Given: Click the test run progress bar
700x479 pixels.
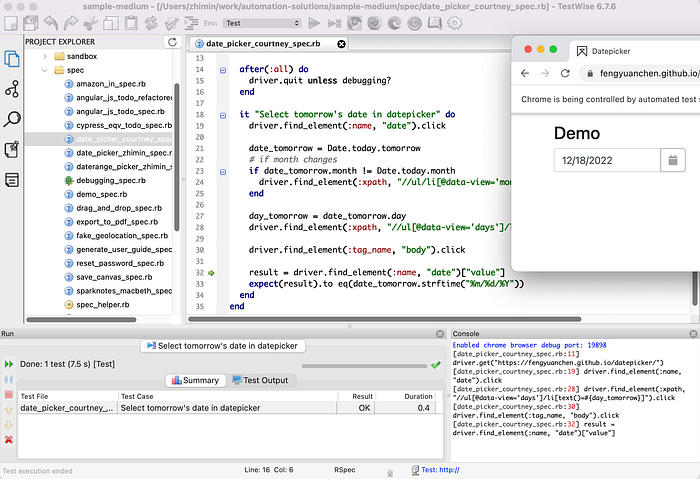Looking at the screenshot, I should pyautogui.click(x=364, y=366).
